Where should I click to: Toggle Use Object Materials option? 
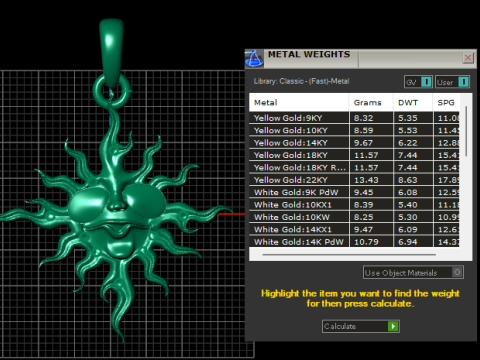coord(413,273)
